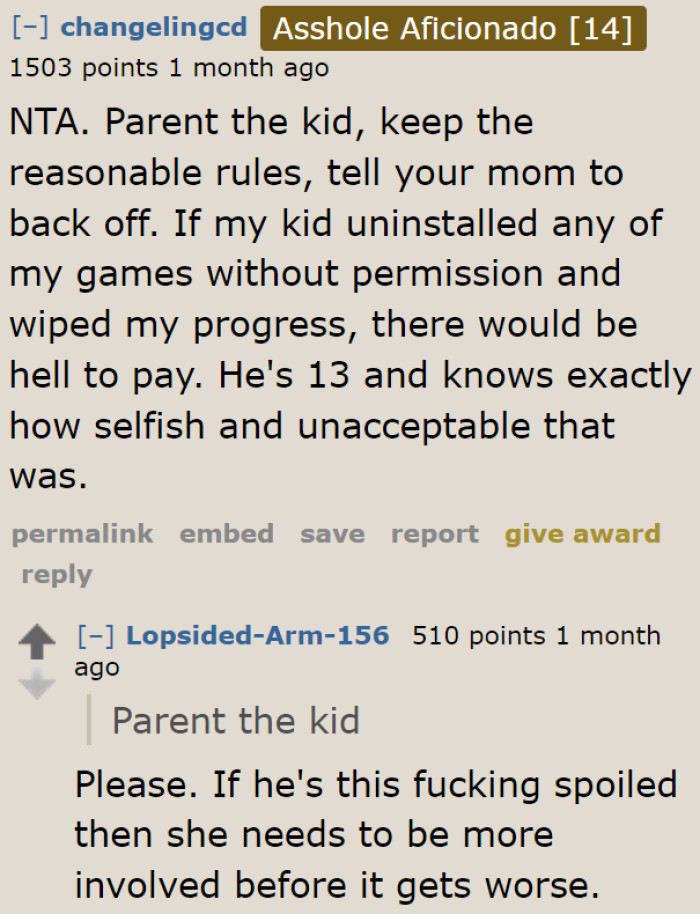Reply to changelingcd's comment
The height and width of the screenshot is (914, 700).
(56, 574)
